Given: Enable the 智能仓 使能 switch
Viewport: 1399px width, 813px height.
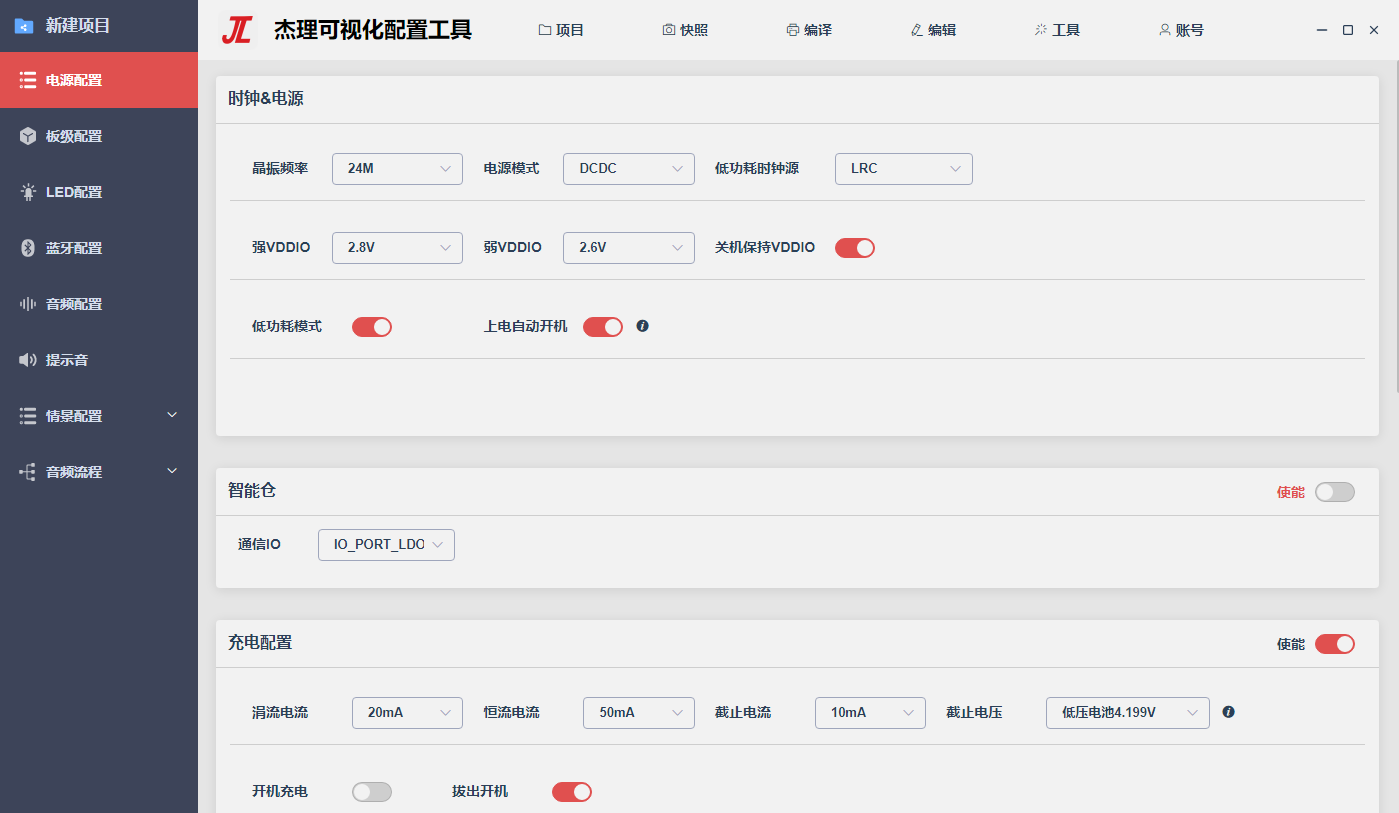Looking at the screenshot, I should 1335,492.
